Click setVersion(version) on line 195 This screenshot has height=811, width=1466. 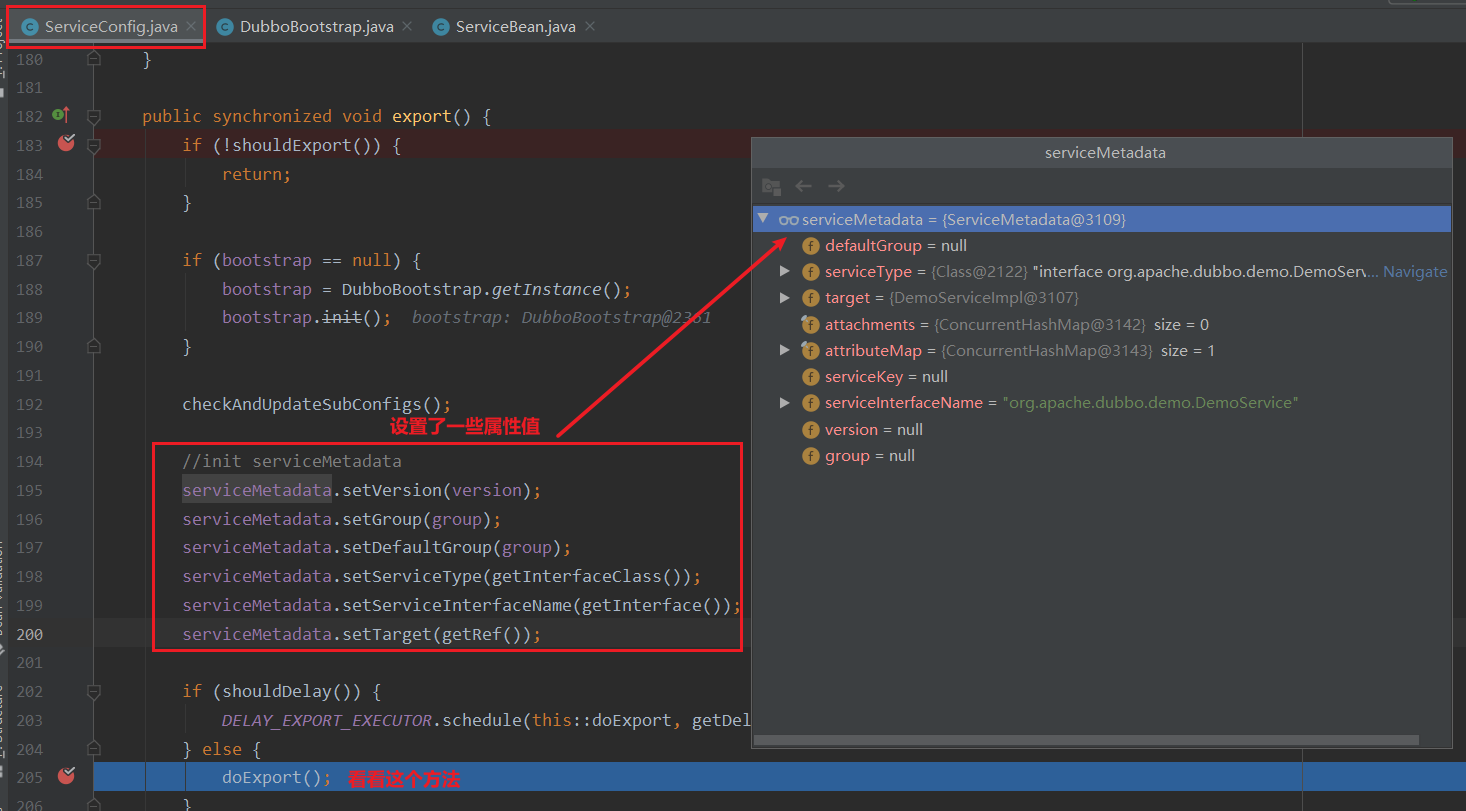coord(436,490)
